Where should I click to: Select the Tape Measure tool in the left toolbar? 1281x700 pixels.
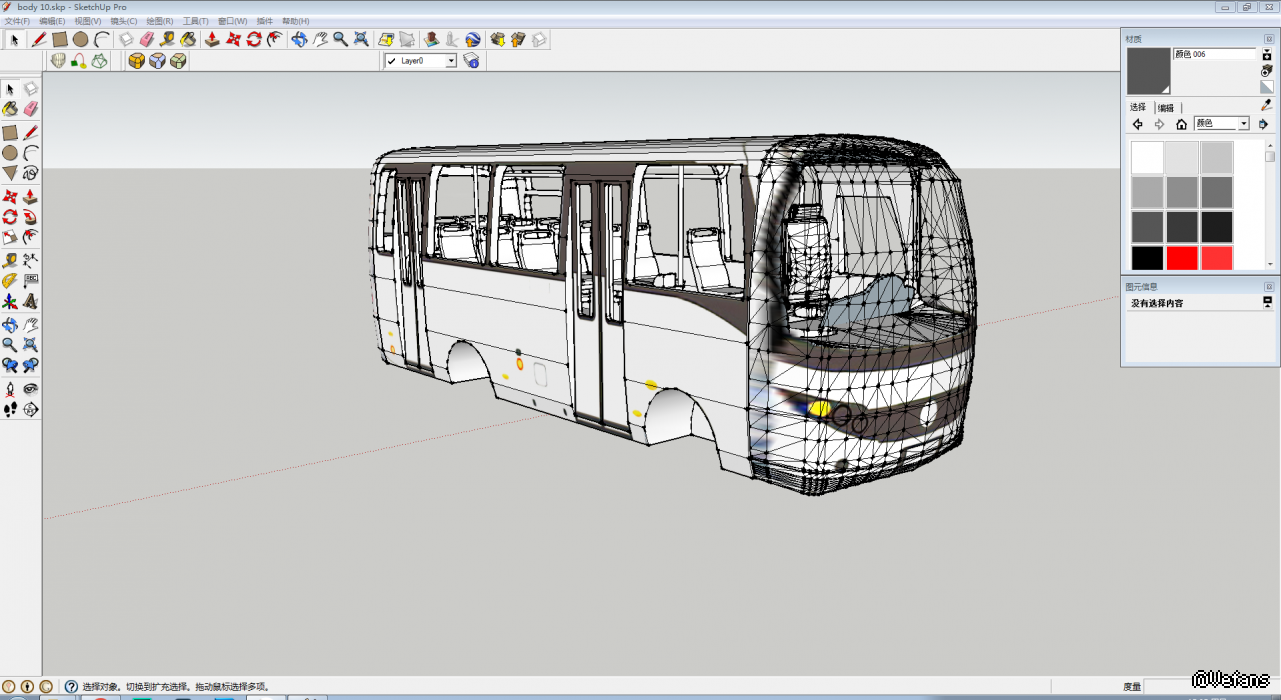(x=10, y=259)
